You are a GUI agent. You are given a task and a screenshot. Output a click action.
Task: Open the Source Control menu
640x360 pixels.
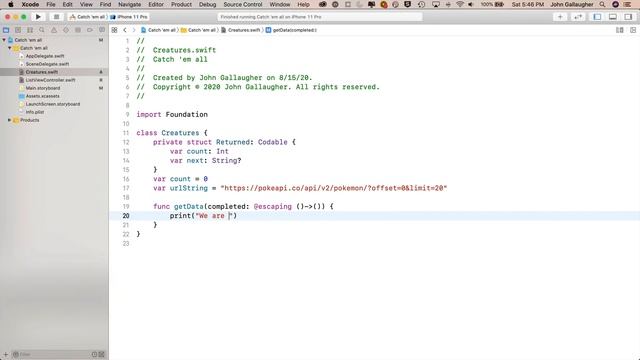coord(243,4)
